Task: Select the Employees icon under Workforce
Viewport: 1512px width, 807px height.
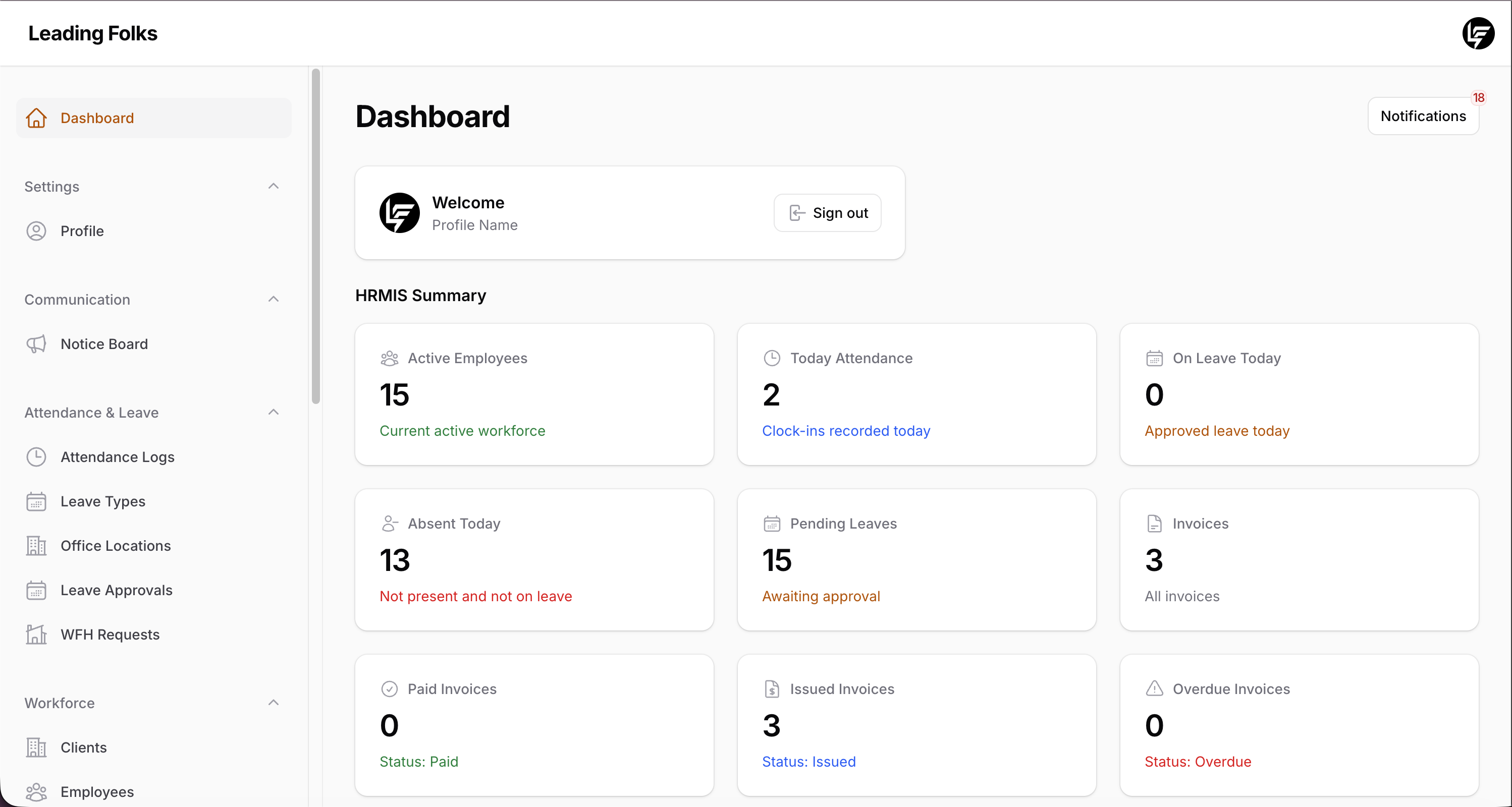Action: point(36,791)
